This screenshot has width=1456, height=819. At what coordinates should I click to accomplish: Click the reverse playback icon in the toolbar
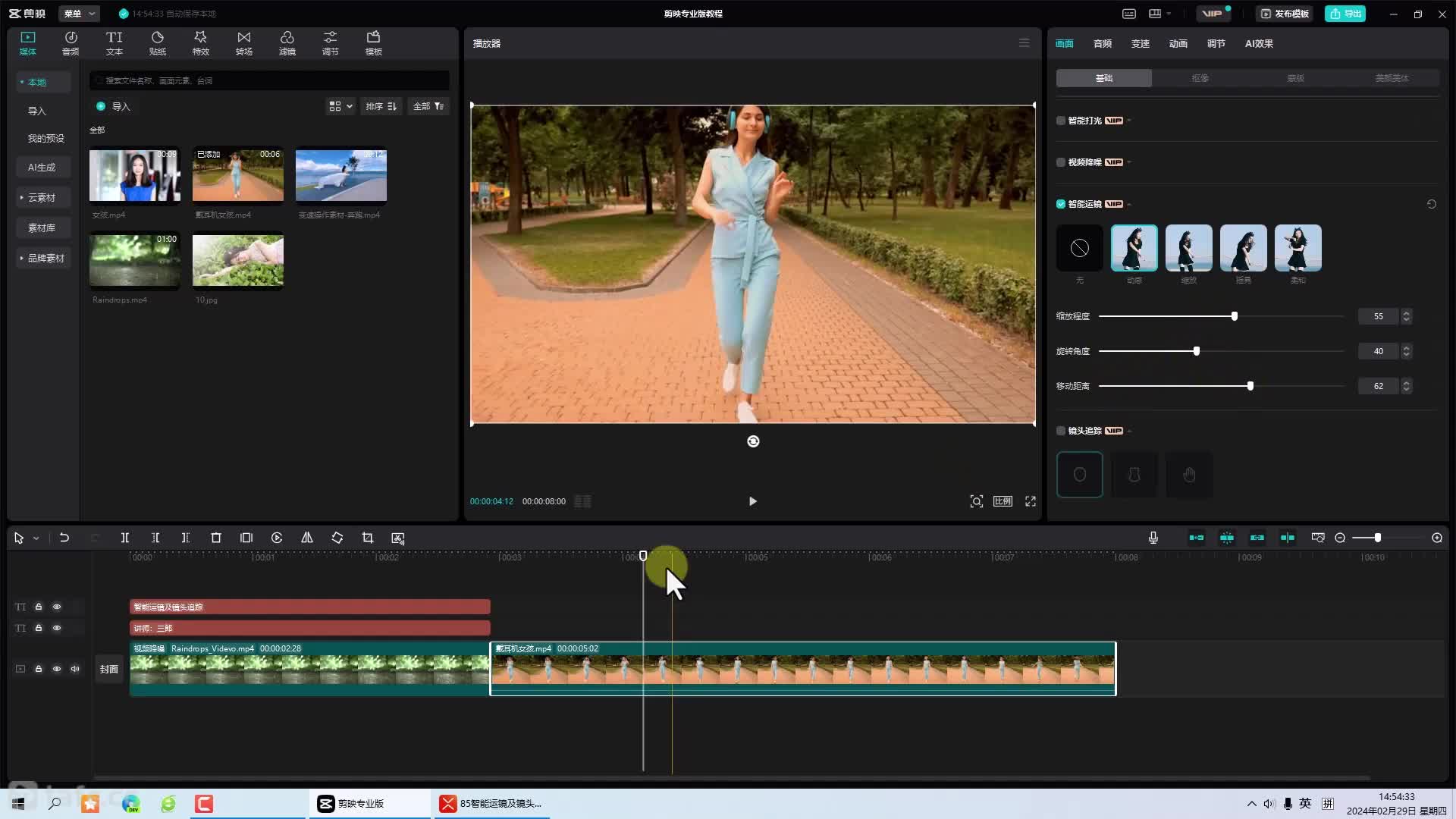pyautogui.click(x=277, y=538)
